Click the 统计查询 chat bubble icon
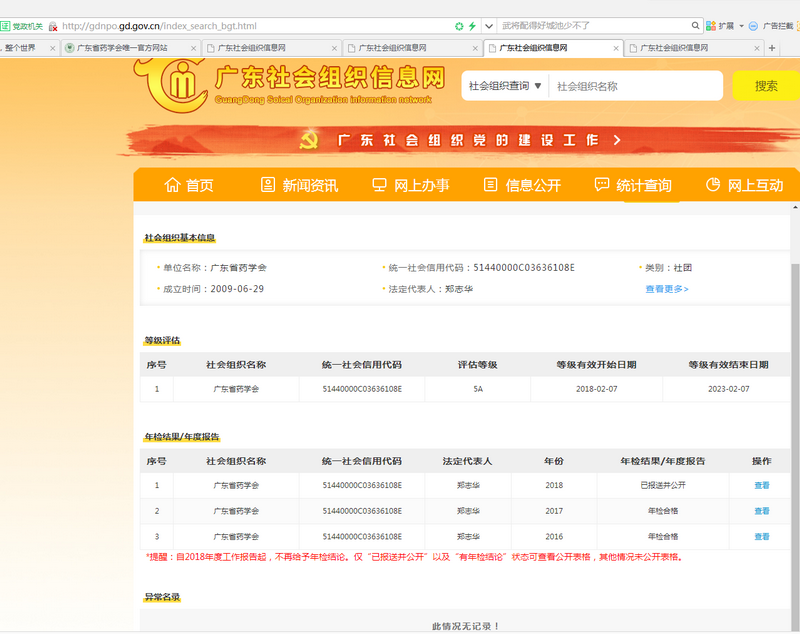Image resolution: width=800 pixels, height=634 pixels. (x=601, y=185)
